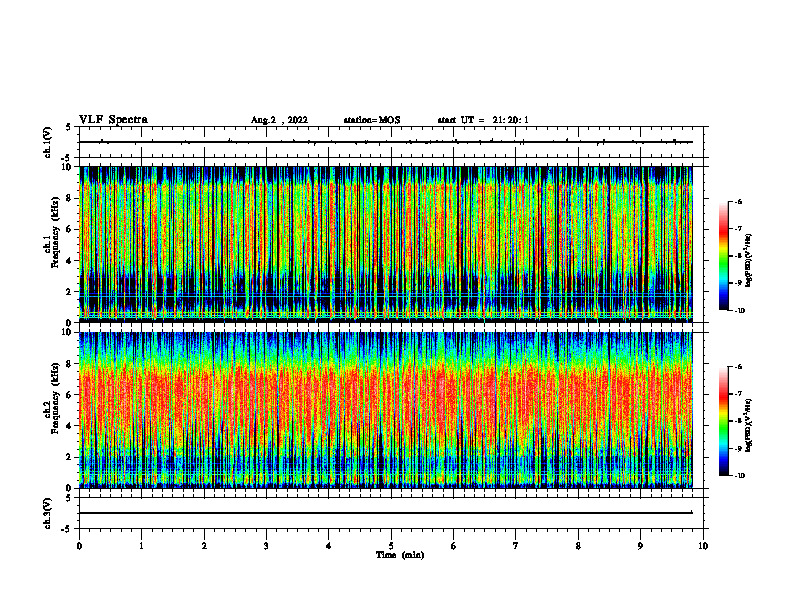Click the ch.1 color scale bar
Screen dimensions: 792x612
pyautogui.click(x=723, y=256)
